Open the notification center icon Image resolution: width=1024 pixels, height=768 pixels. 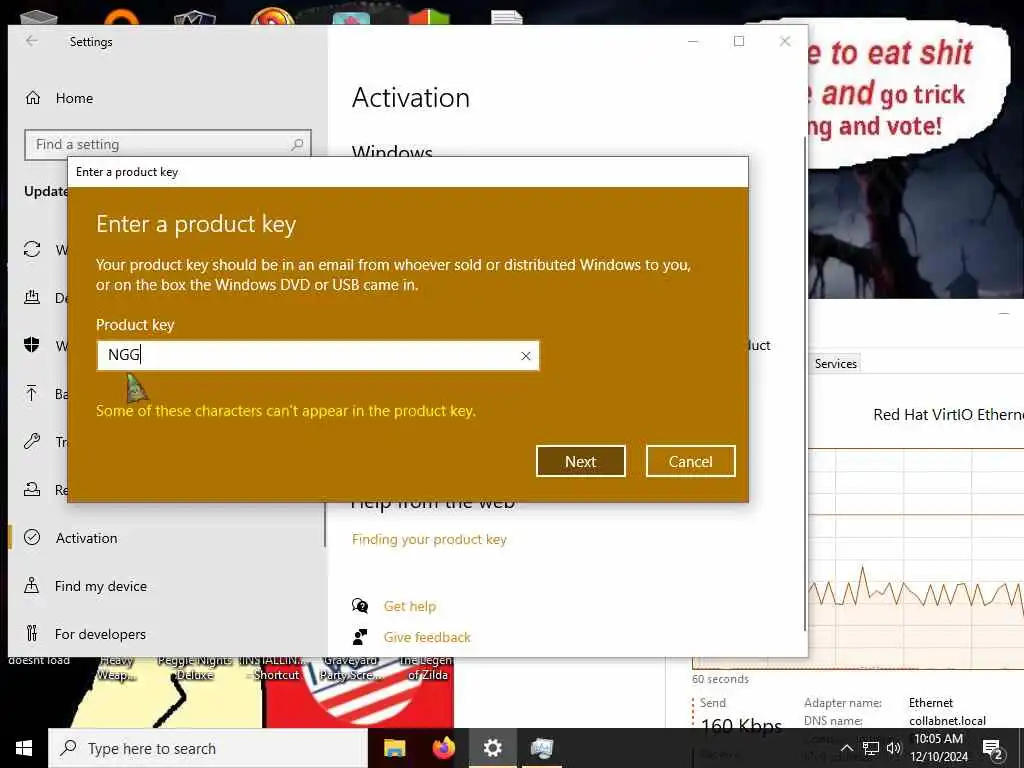tap(993, 749)
